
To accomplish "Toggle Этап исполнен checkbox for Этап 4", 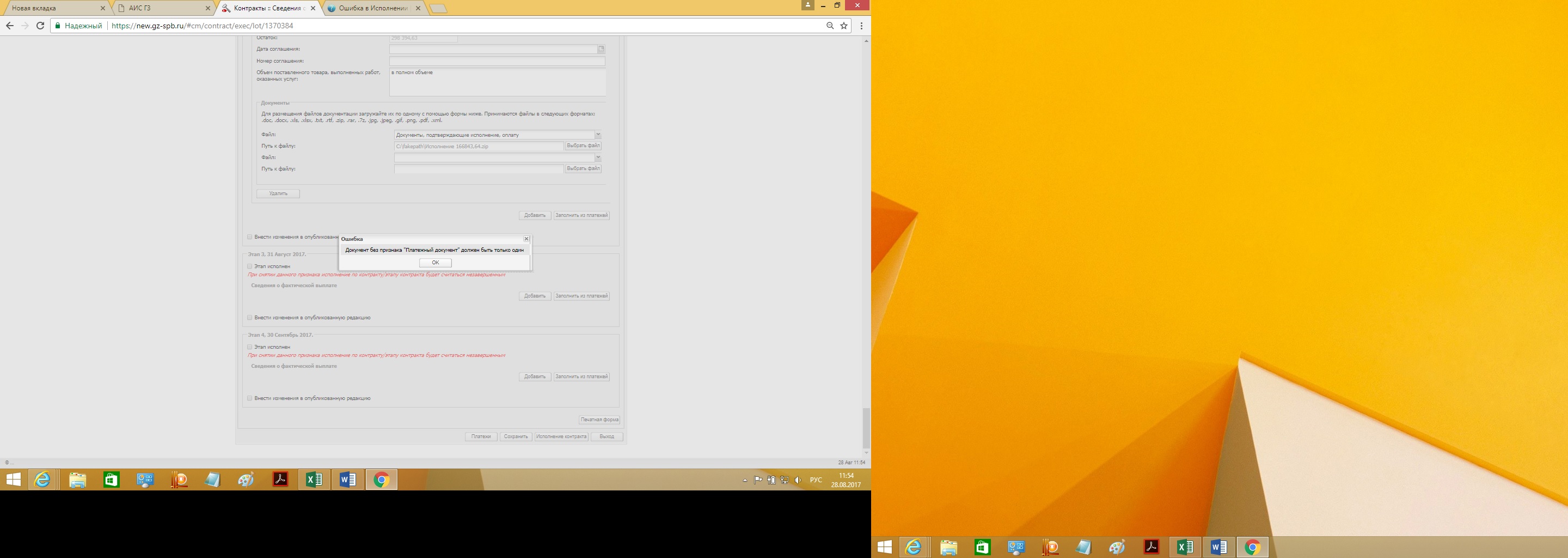I will [x=249, y=347].
